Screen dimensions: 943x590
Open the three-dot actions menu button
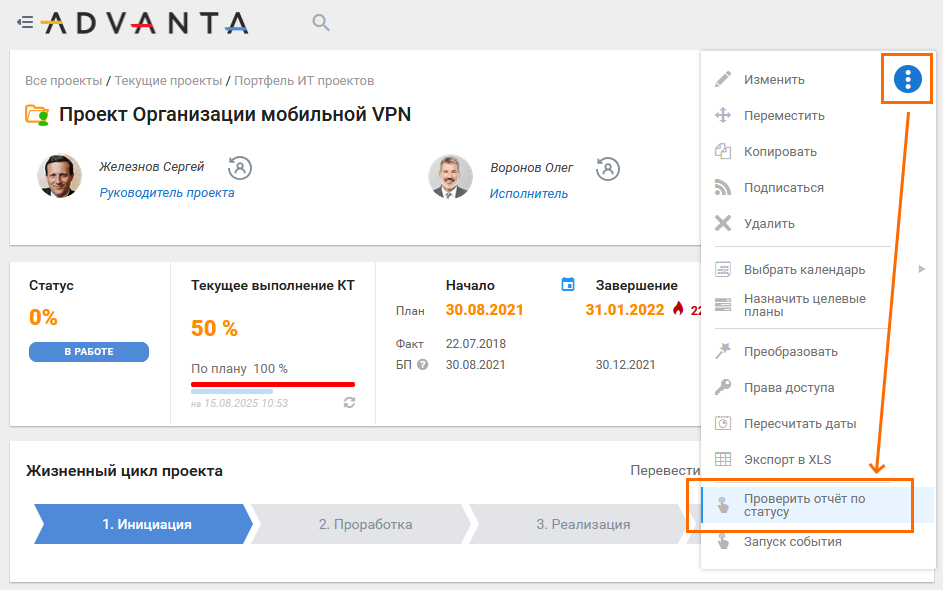pyautogui.click(x=907, y=79)
